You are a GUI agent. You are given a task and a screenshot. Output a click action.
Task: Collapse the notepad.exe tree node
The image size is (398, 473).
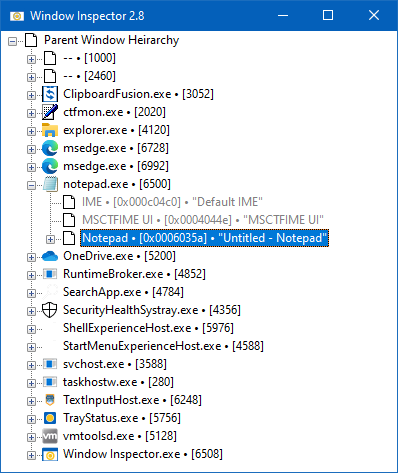click(x=31, y=185)
